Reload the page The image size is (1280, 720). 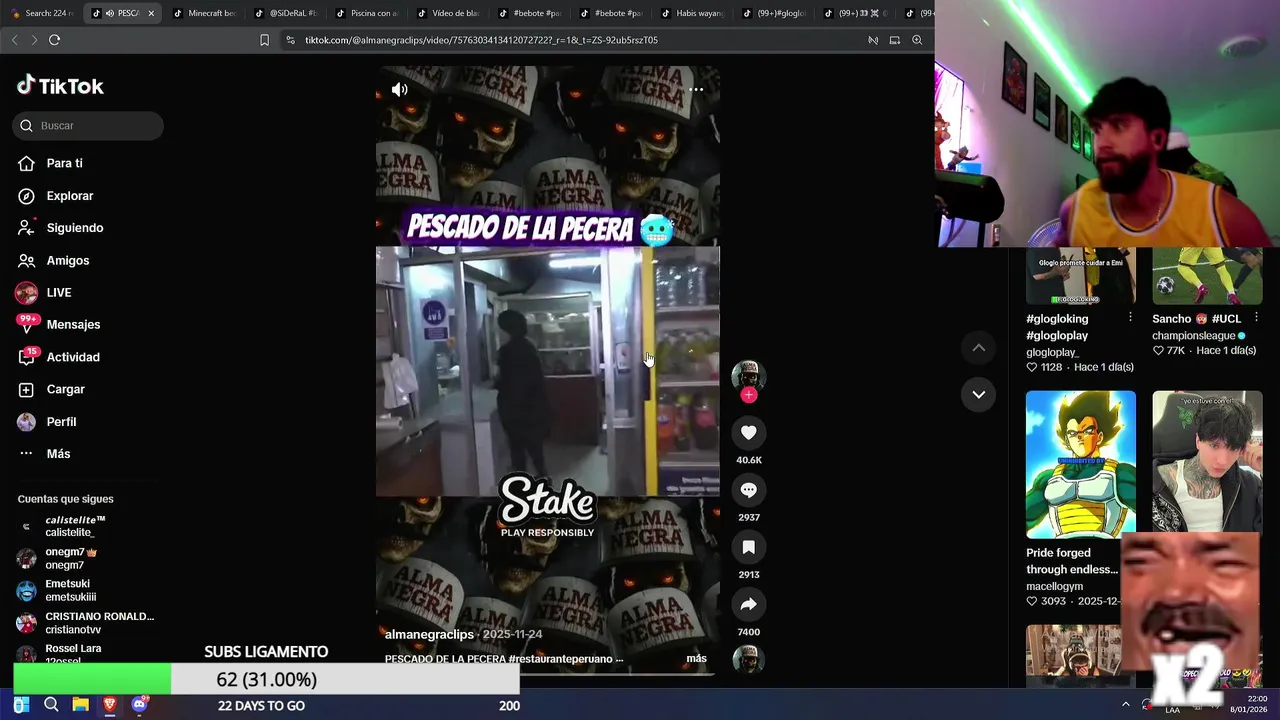click(x=54, y=40)
